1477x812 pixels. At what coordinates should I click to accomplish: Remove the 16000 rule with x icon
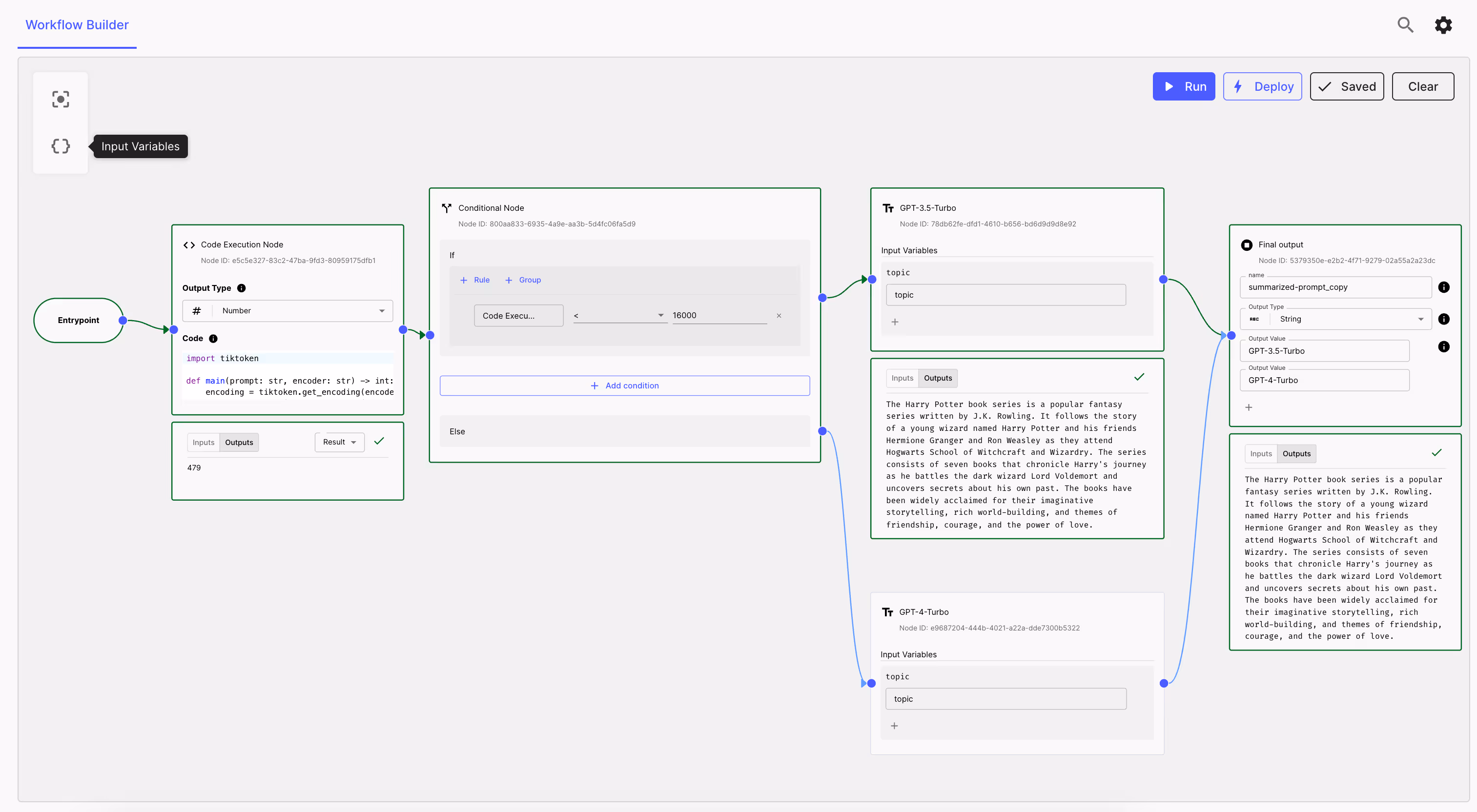(779, 316)
